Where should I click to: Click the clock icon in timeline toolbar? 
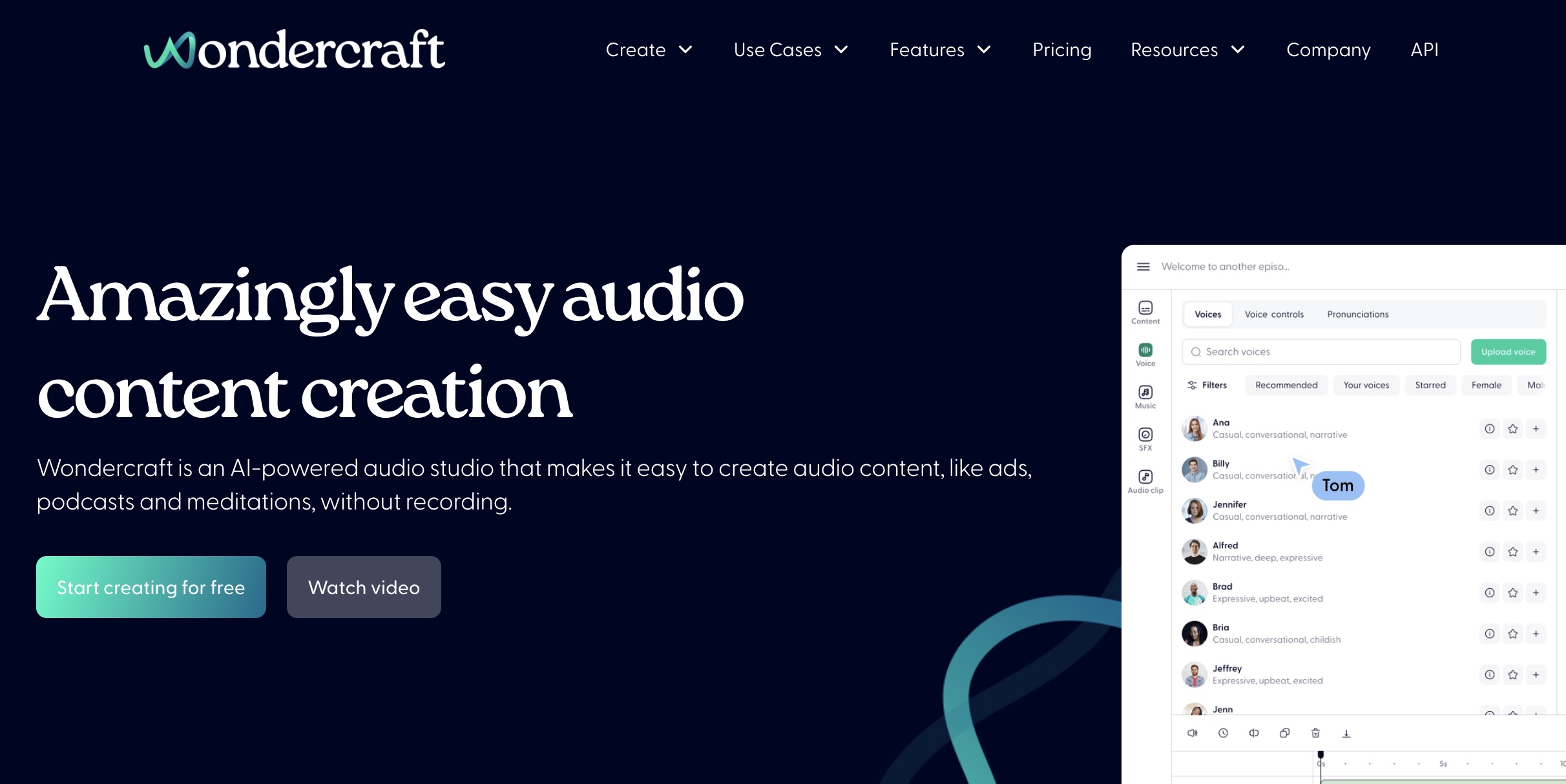1223,733
